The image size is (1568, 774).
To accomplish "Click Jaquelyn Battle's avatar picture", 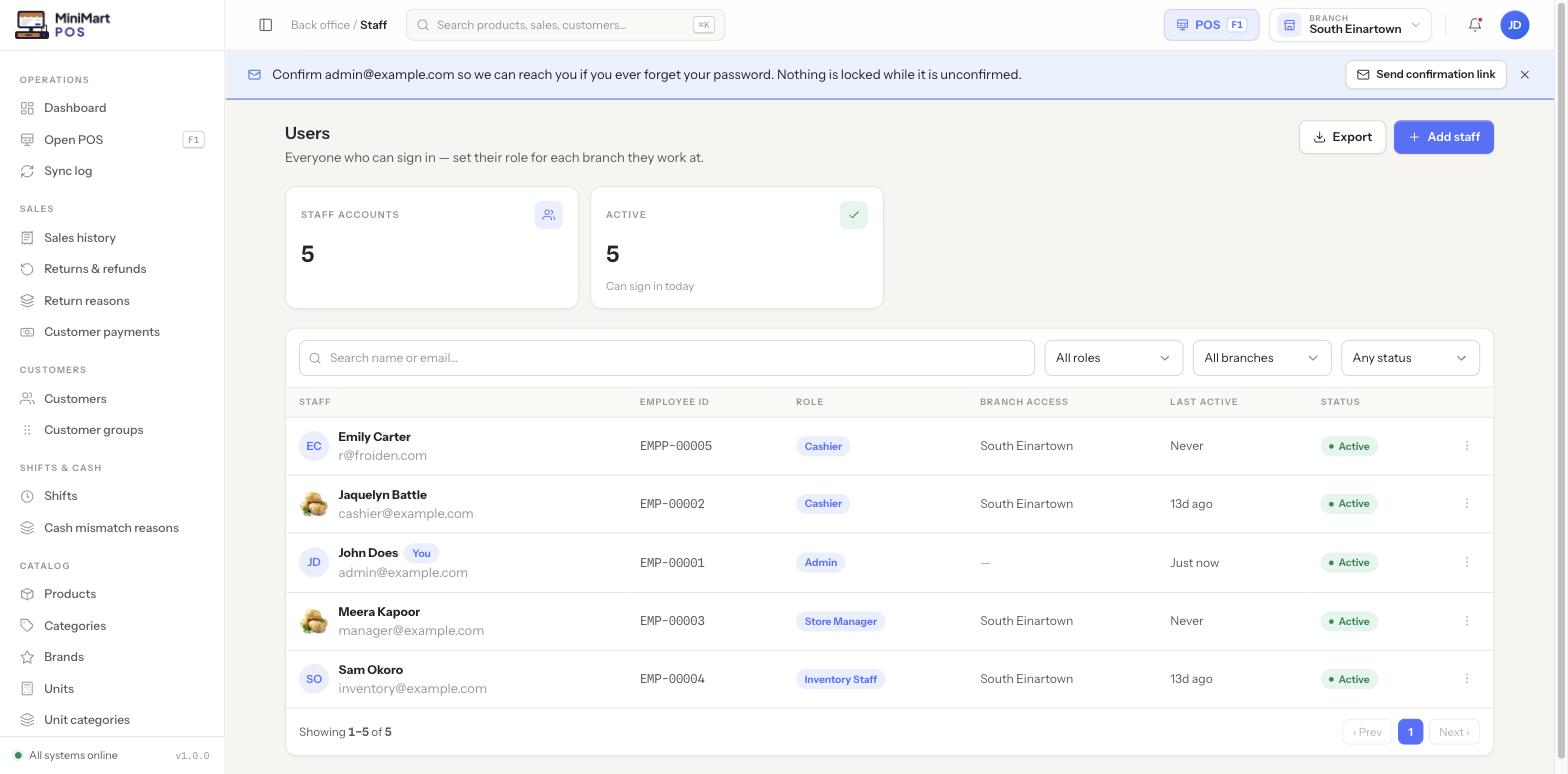I will (x=314, y=504).
